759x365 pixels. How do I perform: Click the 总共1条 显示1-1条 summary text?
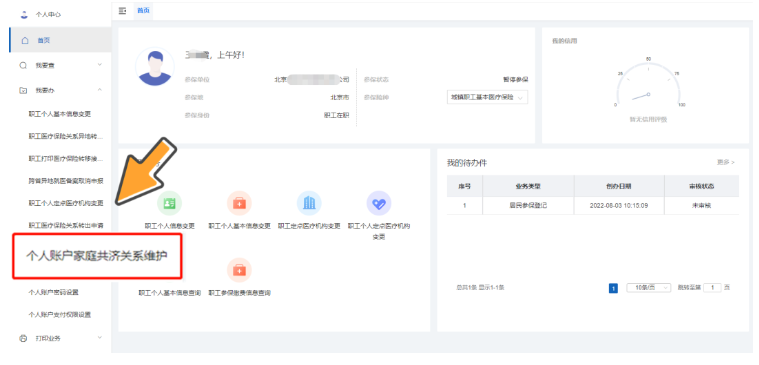click(481, 288)
